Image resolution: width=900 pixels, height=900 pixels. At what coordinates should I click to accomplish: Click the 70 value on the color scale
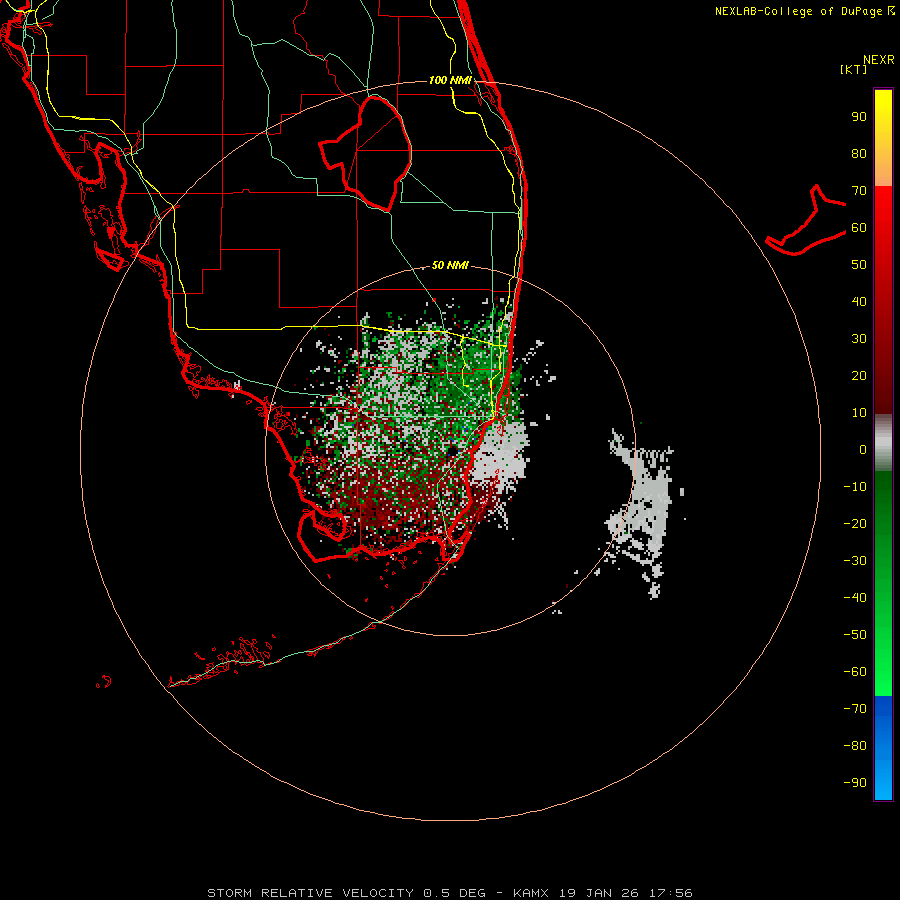859,191
